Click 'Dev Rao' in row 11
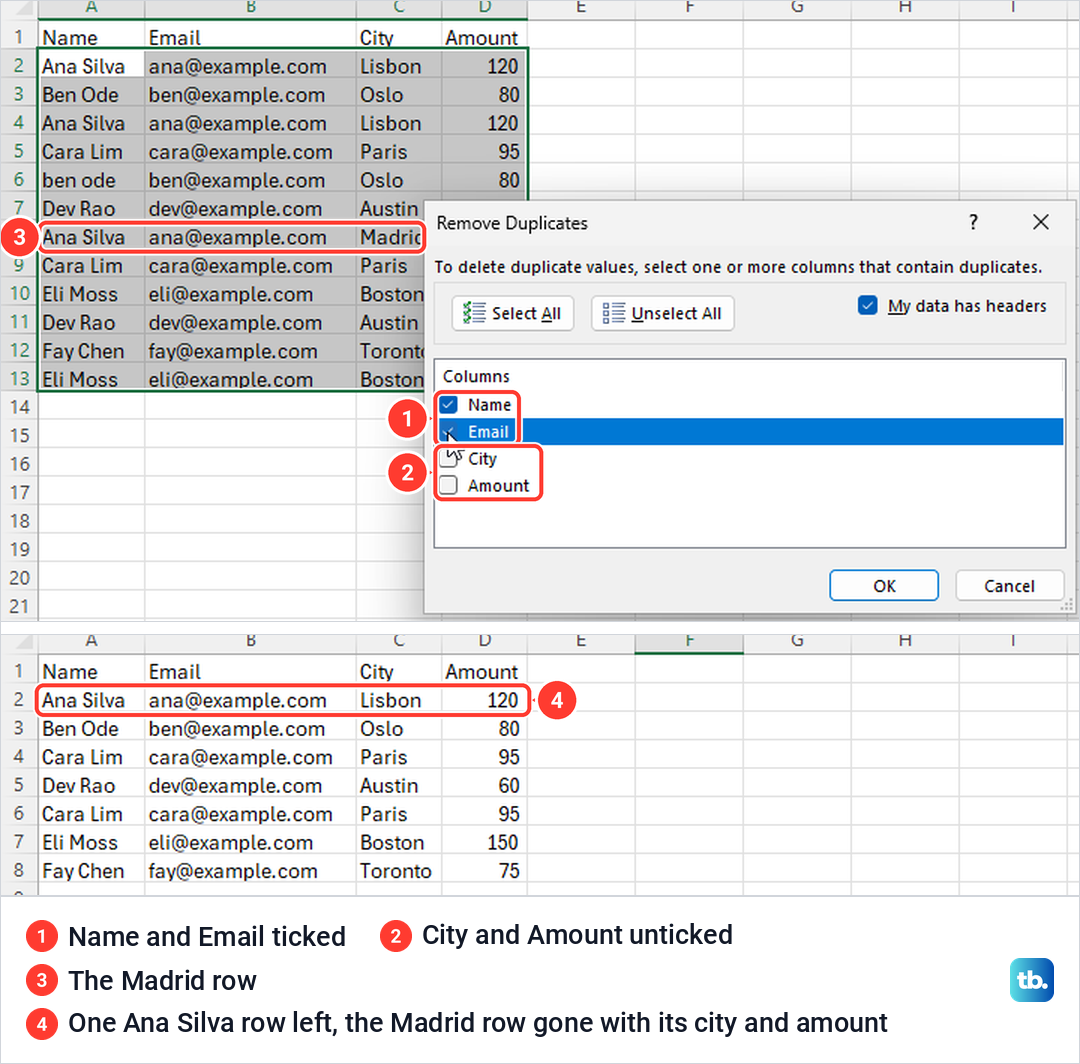The width and height of the screenshot is (1080, 1064). point(91,323)
